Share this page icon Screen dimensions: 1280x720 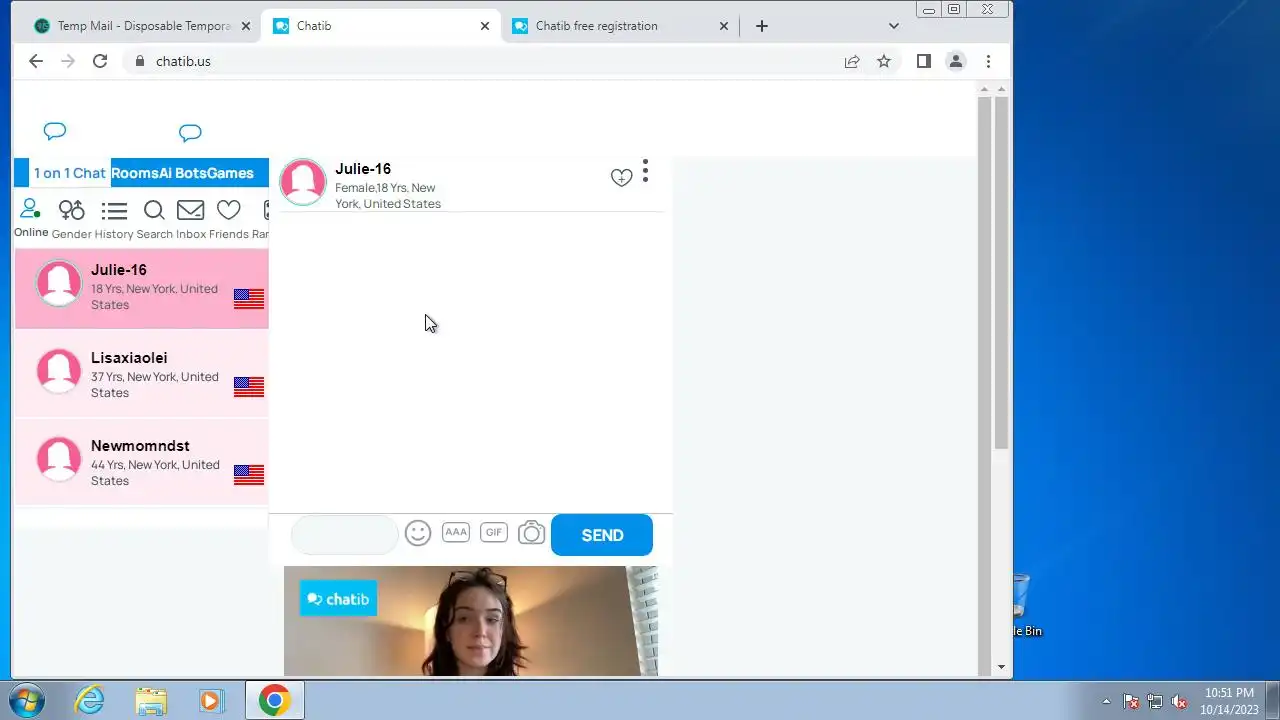pyautogui.click(x=852, y=61)
